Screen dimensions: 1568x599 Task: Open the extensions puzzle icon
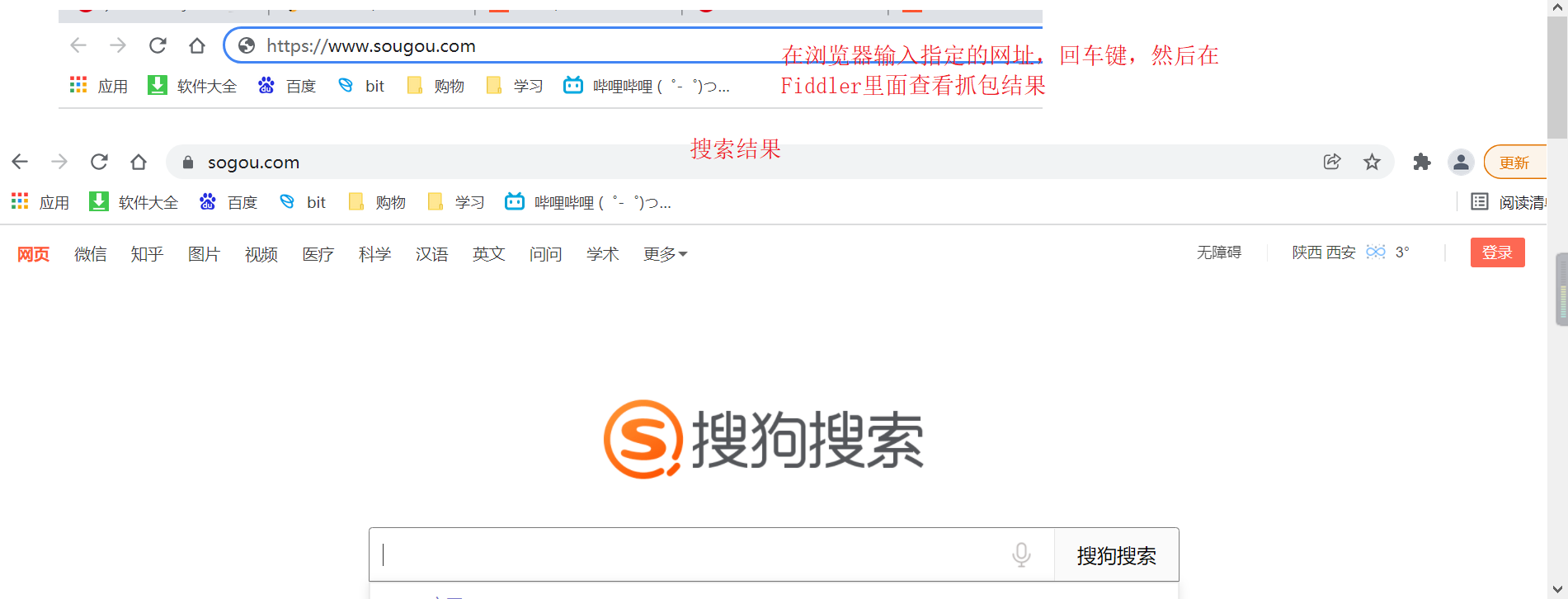pos(1421,162)
